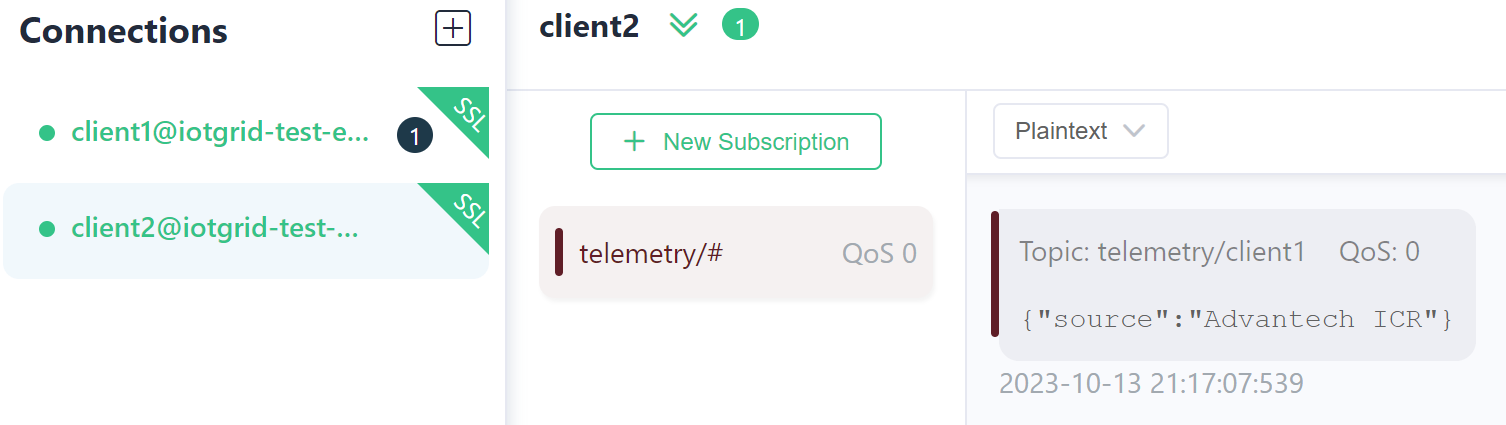
Task: Click the dark red bar on the message
Action: [995, 274]
